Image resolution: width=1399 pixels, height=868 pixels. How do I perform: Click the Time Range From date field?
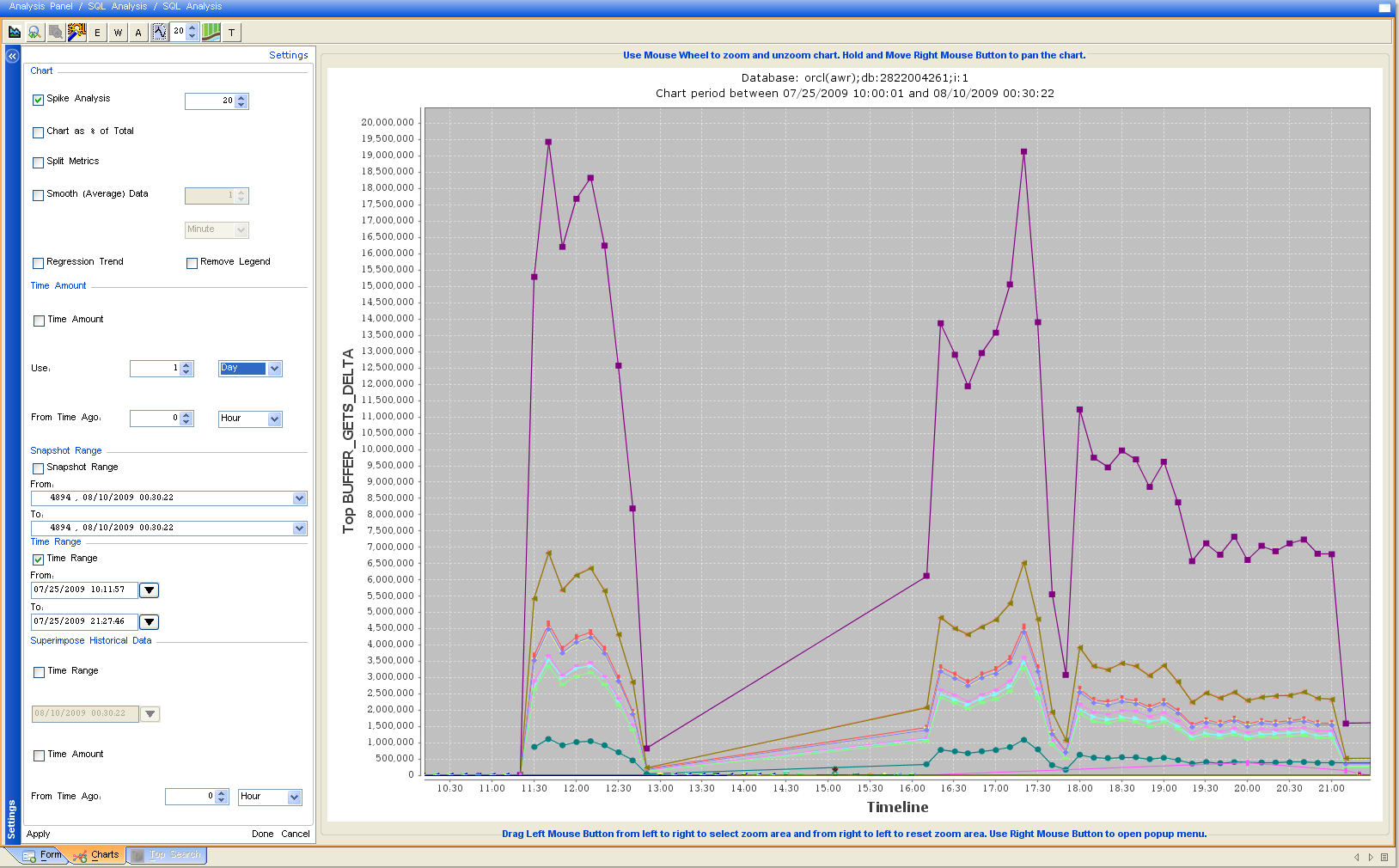point(83,590)
